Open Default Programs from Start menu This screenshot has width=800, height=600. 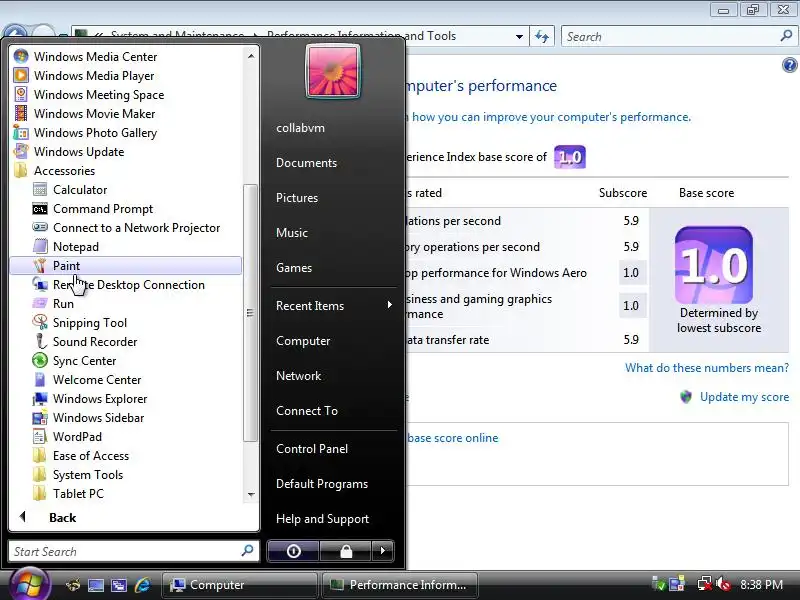pyautogui.click(x=322, y=484)
